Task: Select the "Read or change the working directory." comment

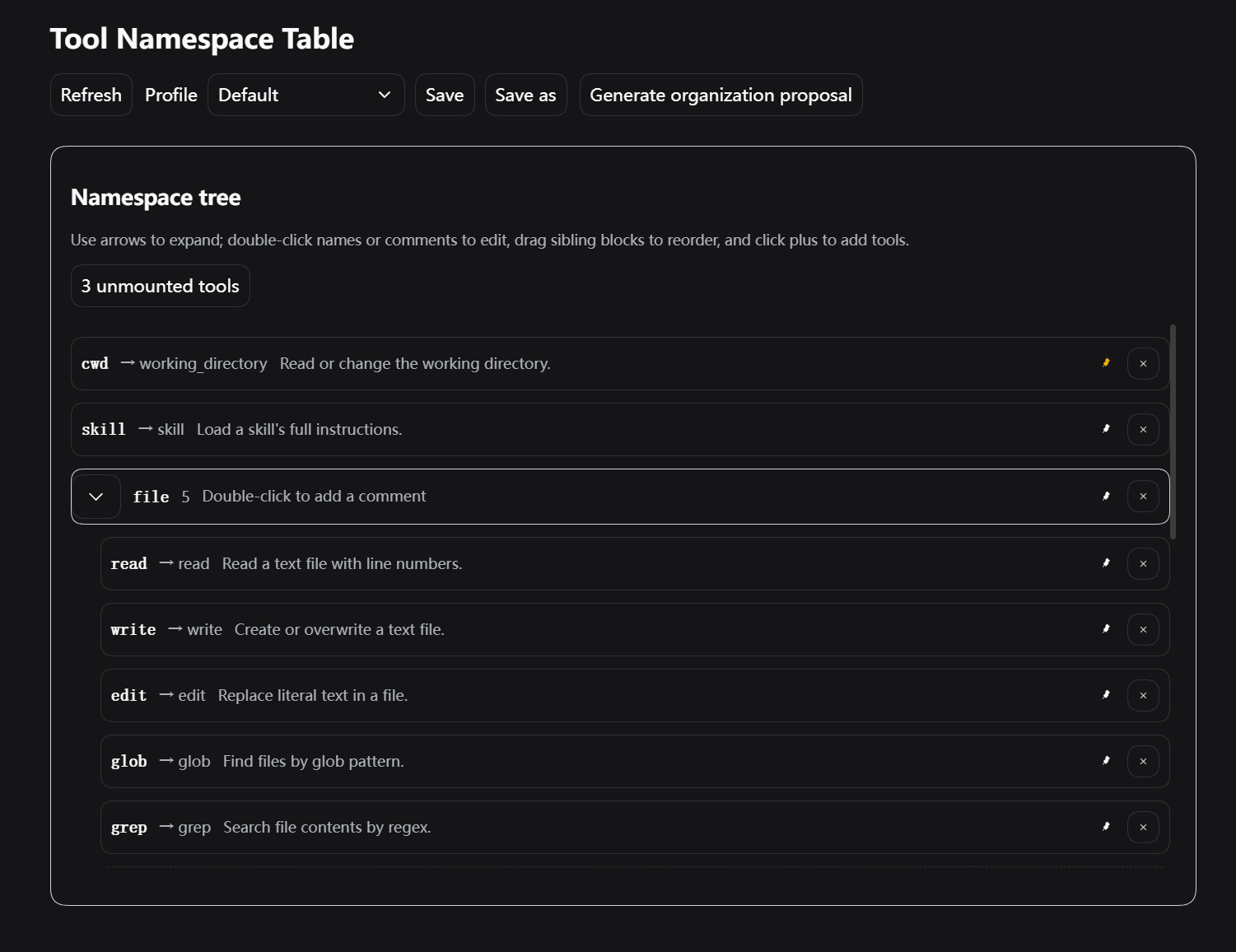Action: (x=415, y=363)
